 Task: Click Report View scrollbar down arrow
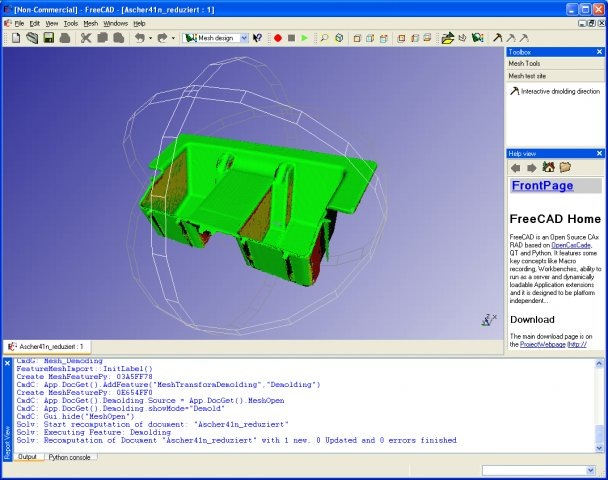pos(599,448)
